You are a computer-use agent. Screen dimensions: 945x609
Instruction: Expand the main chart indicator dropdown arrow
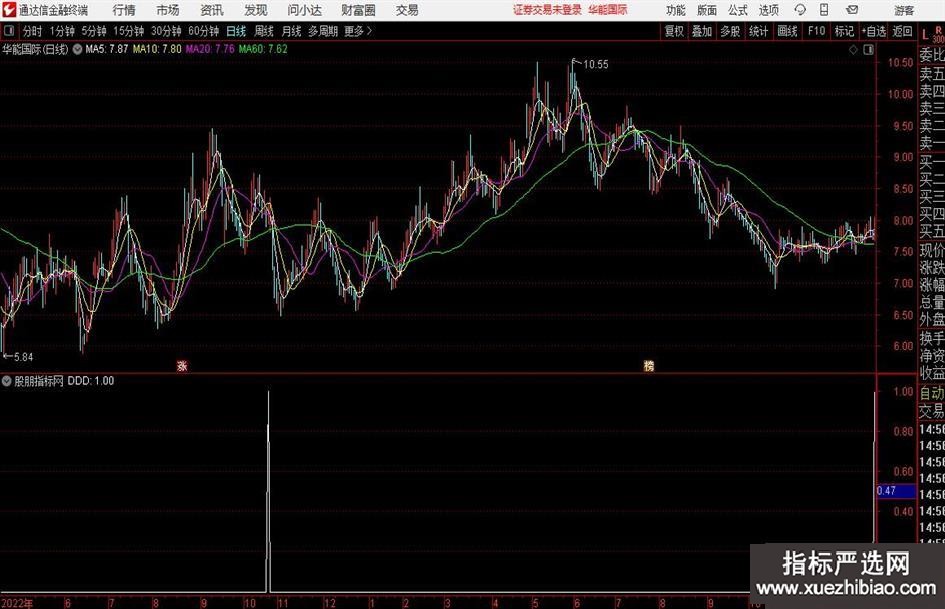tap(78, 50)
